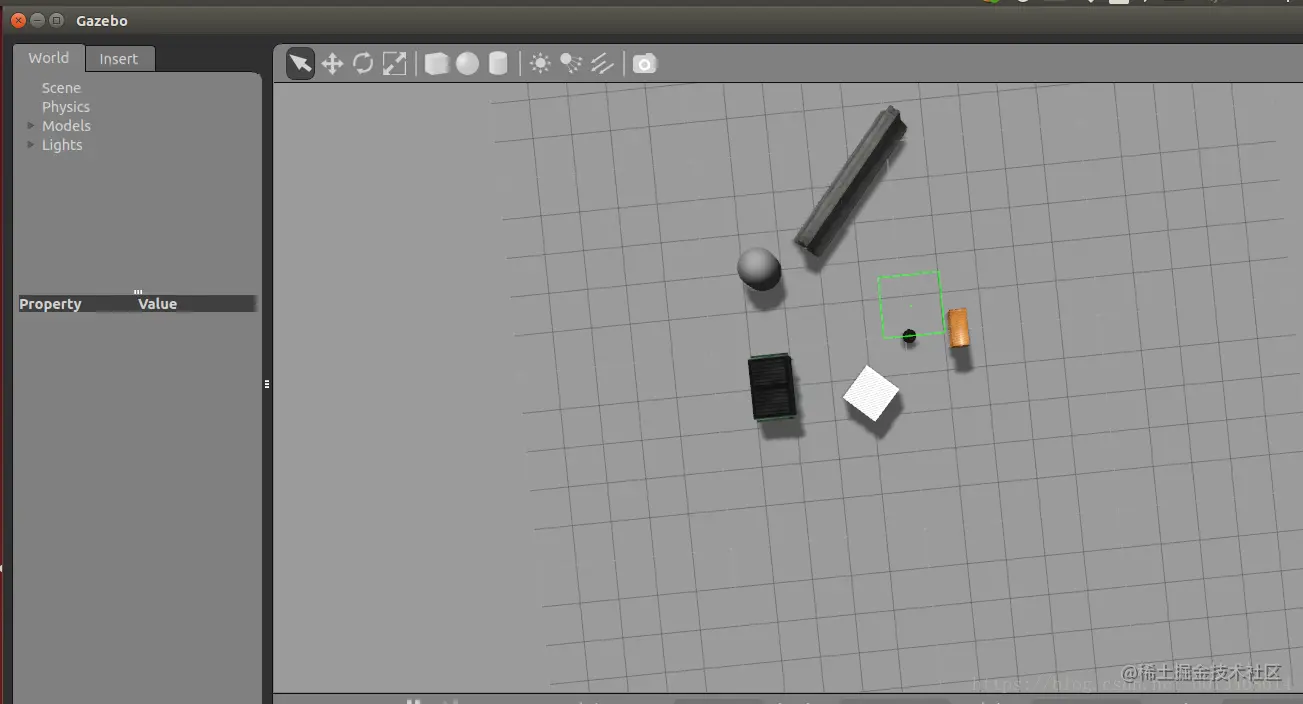Viewport: 1303px width, 704px height.
Task: Insert a sphere shape from toolbar
Action: coord(467,64)
